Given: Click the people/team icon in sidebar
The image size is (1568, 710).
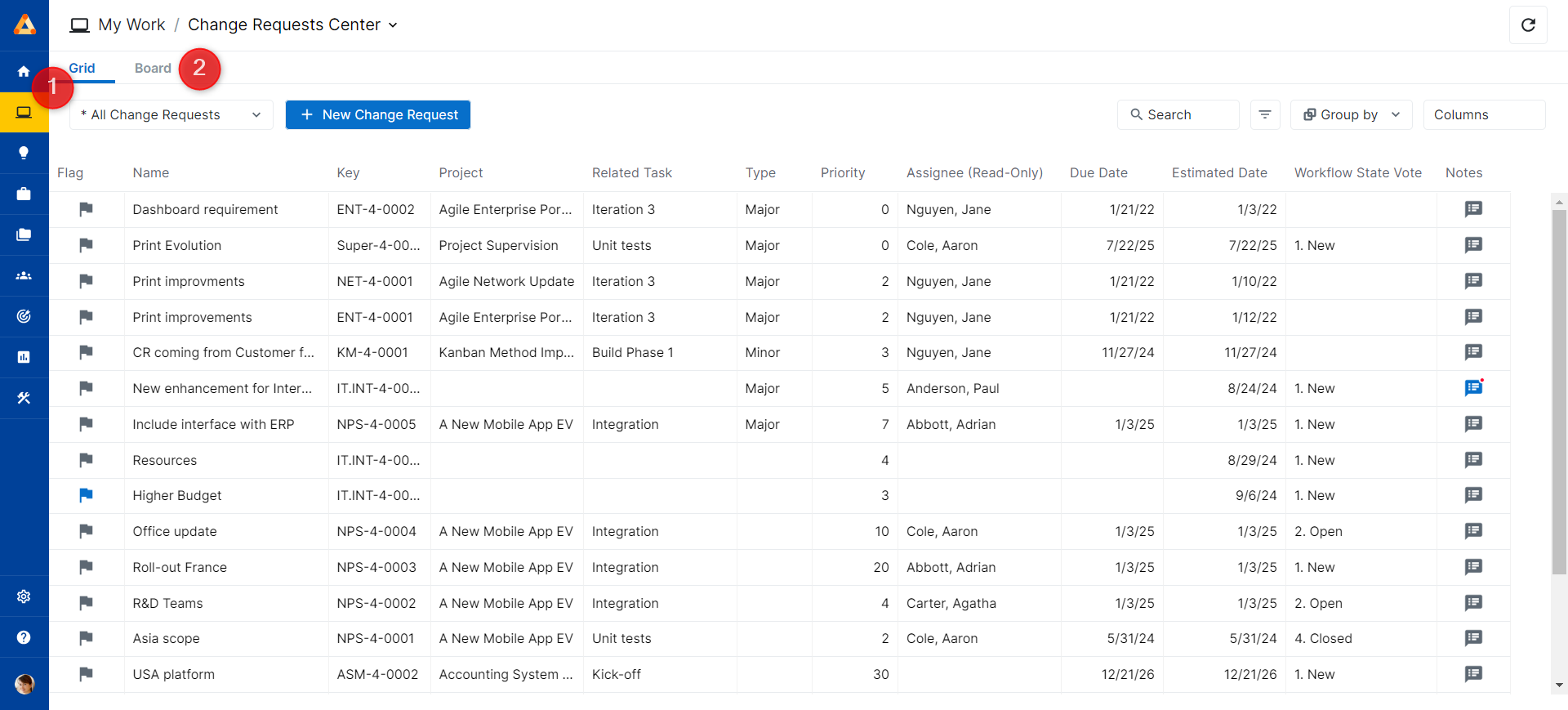Looking at the screenshot, I should tap(24, 275).
